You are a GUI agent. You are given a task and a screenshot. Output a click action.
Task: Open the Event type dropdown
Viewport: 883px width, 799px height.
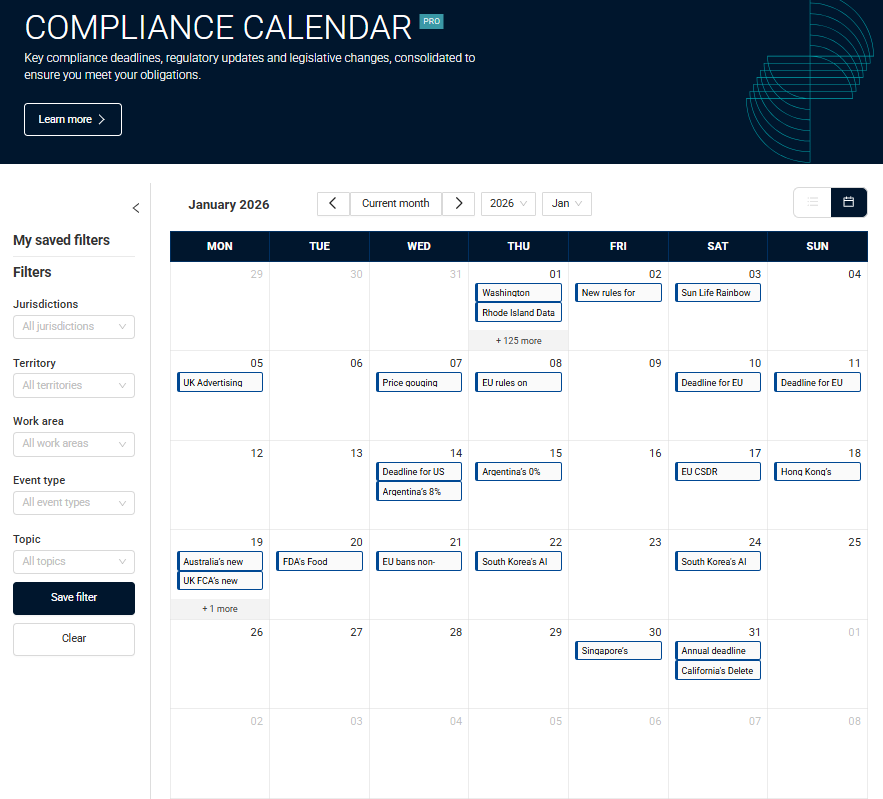(x=74, y=502)
